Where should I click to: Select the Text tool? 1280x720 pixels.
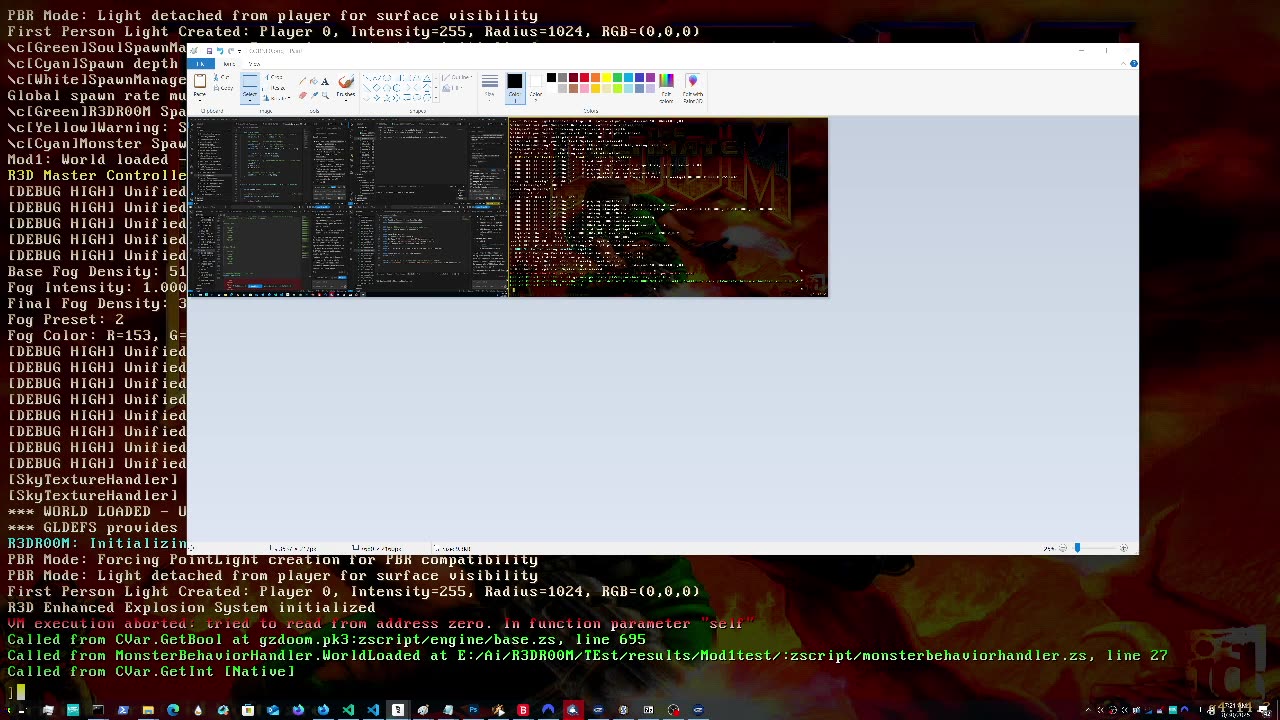(x=325, y=81)
